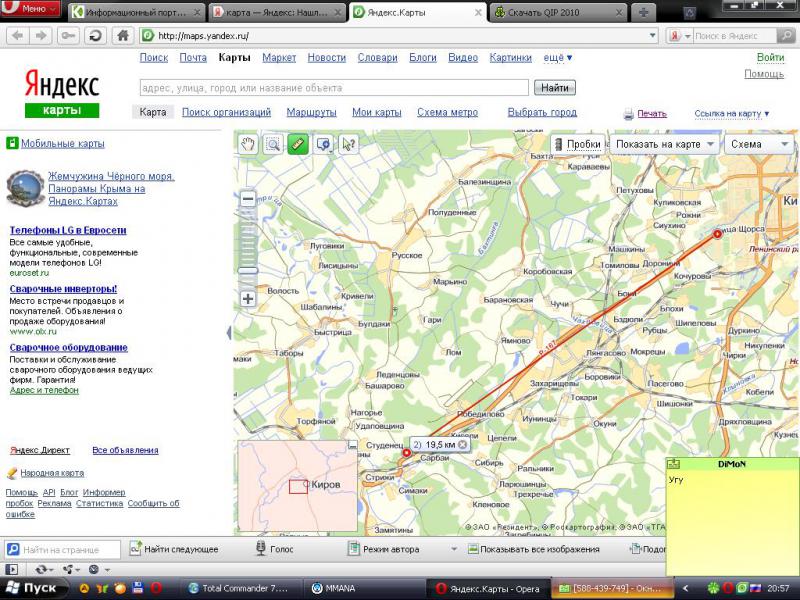Zoom out with the minus button
800x600 pixels.
click(x=248, y=199)
